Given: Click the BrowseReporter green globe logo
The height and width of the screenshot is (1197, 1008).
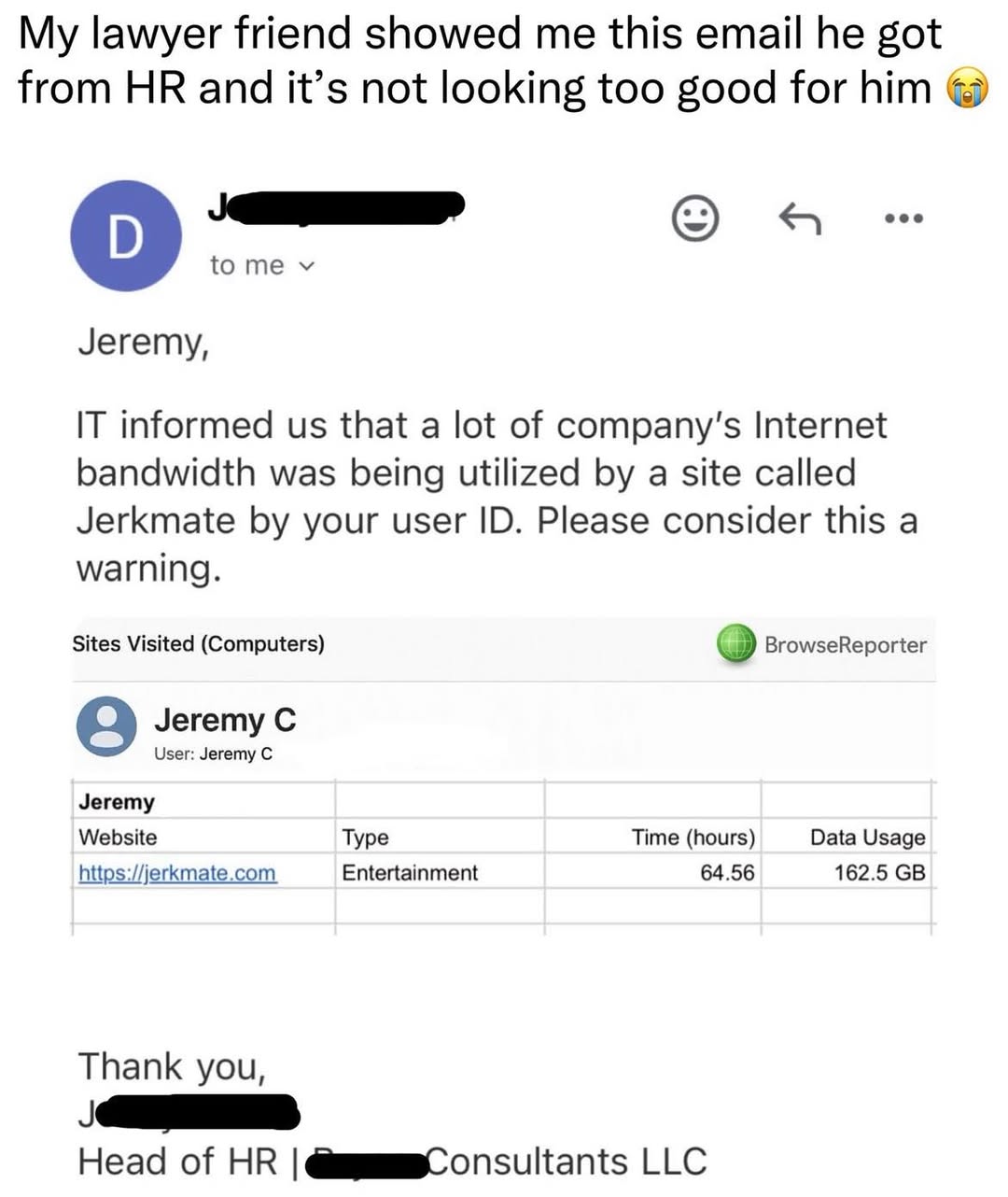Looking at the screenshot, I should (x=736, y=643).
